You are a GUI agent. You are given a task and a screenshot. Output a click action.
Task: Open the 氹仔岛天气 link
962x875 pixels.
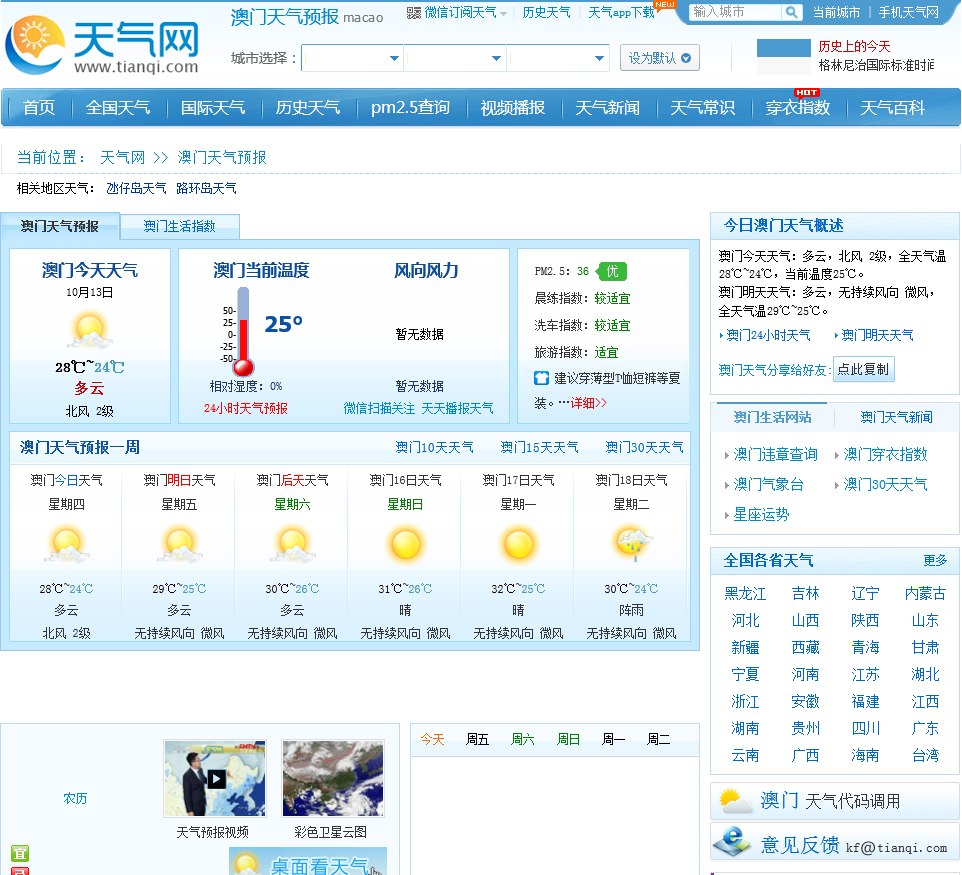pyautogui.click(x=136, y=188)
